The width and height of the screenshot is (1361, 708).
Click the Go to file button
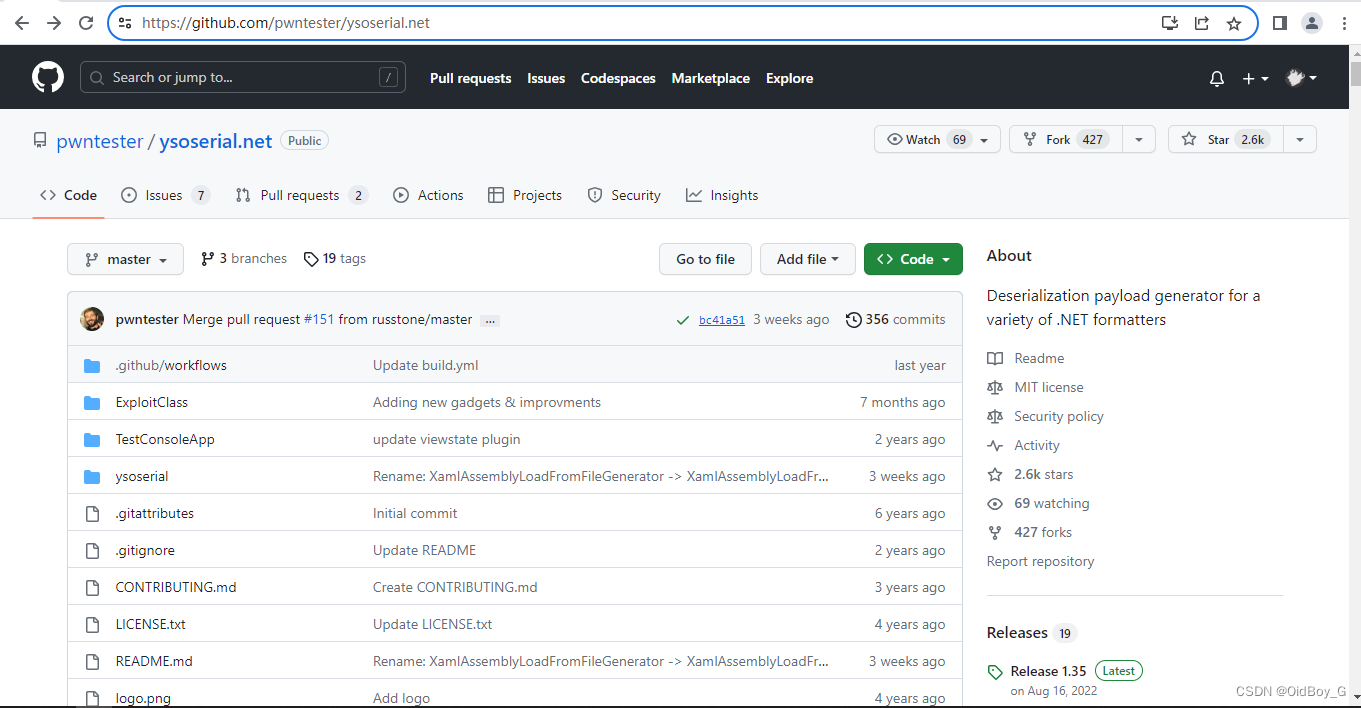click(x=705, y=259)
